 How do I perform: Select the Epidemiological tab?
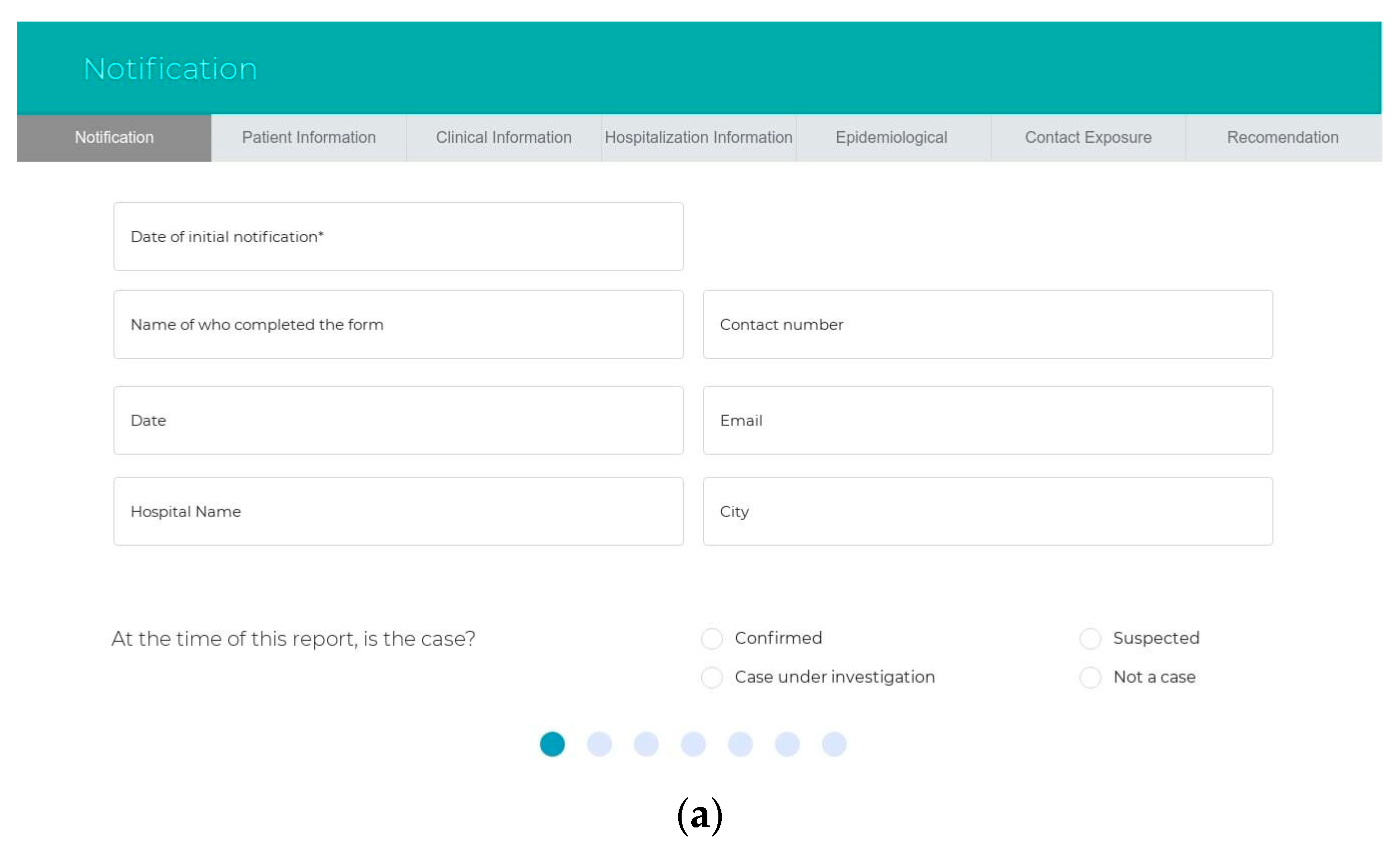click(891, 137)
